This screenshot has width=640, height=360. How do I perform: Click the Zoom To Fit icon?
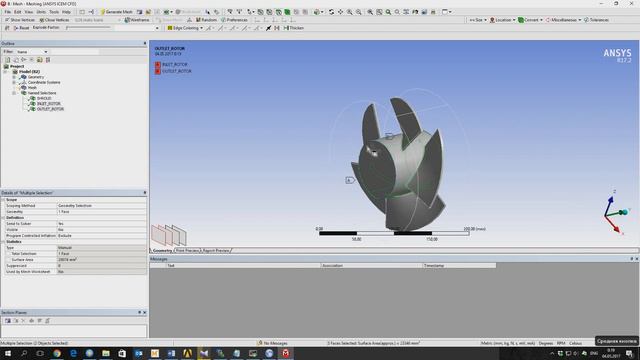[x=370, y=12]
